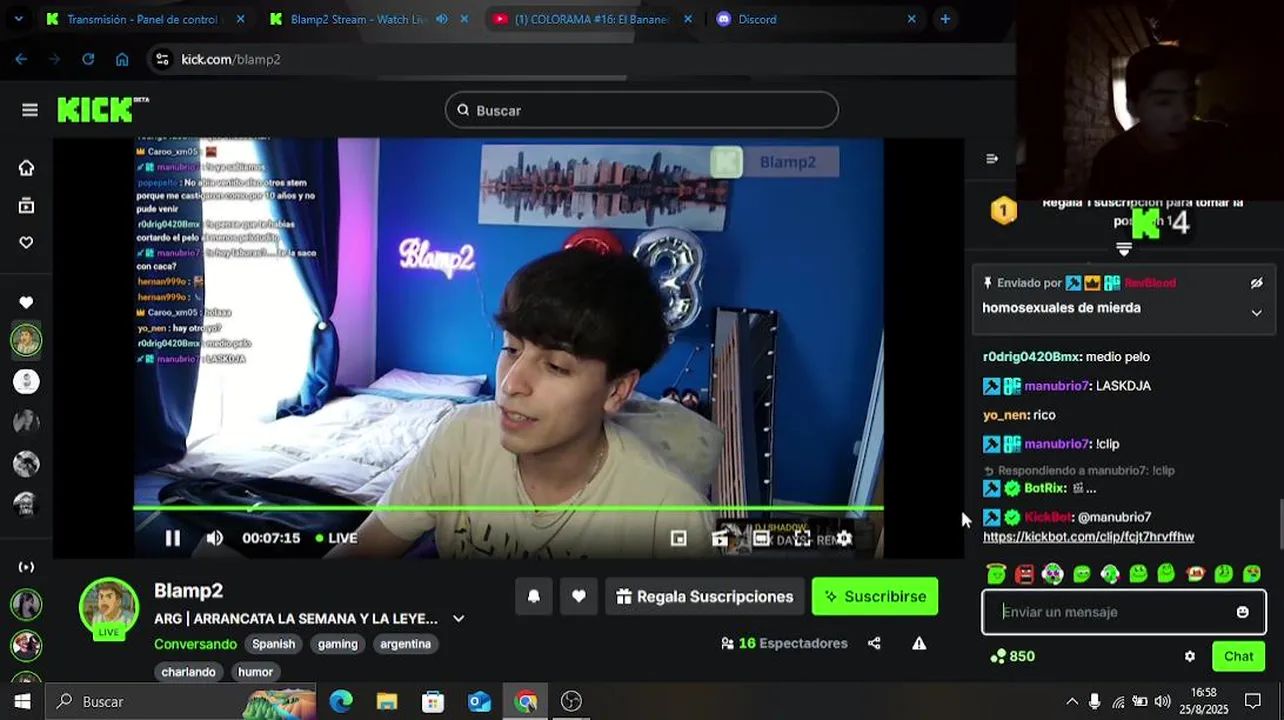Image resolution: width=1284 pixels, height=720 pixels.
Task: Click Regala Suscripciones gift button
Action: [x=705, y=596]
